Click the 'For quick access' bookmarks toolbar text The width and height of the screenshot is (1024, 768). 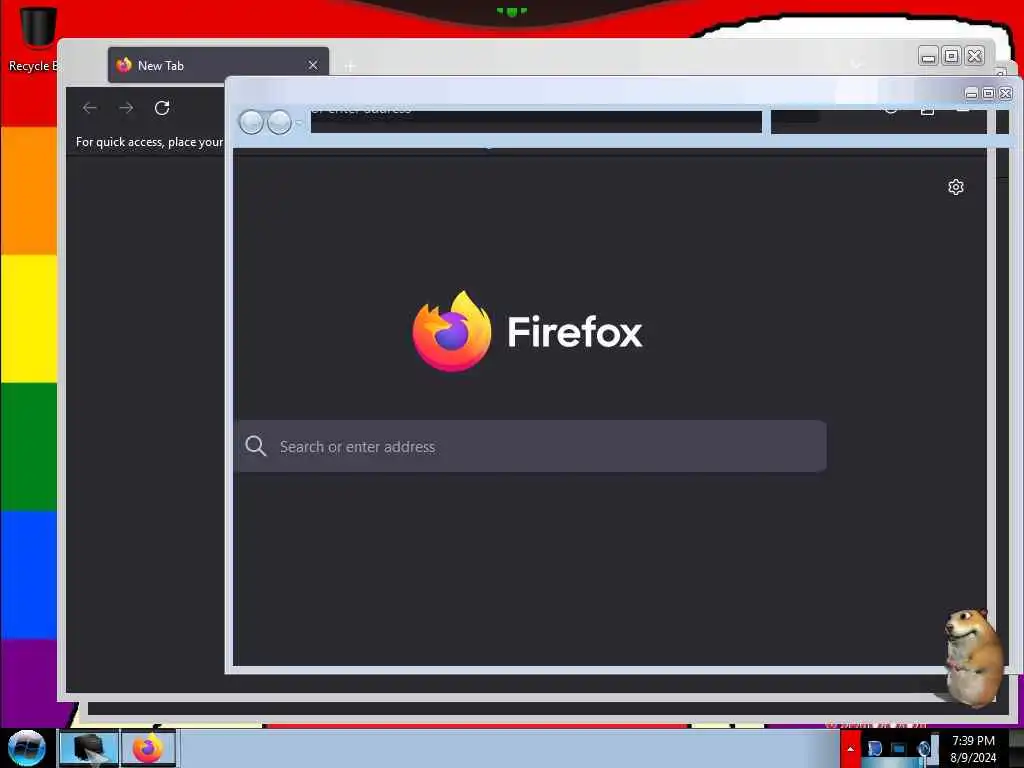click(x=150, y=142)
